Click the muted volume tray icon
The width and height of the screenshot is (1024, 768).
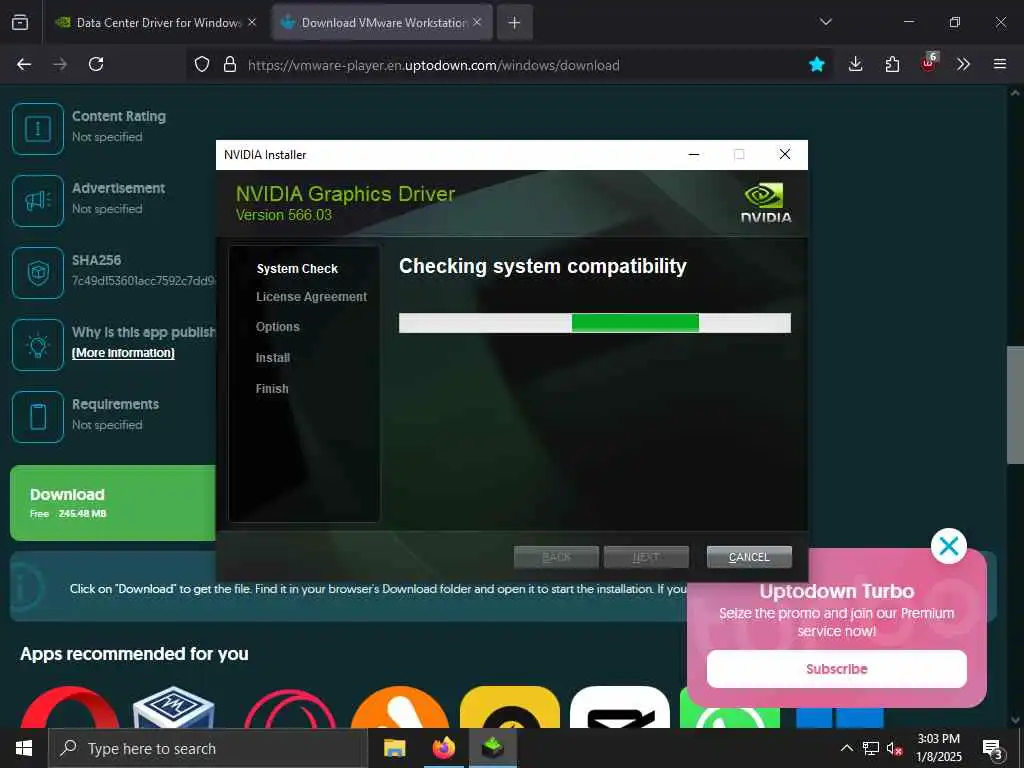894,748
